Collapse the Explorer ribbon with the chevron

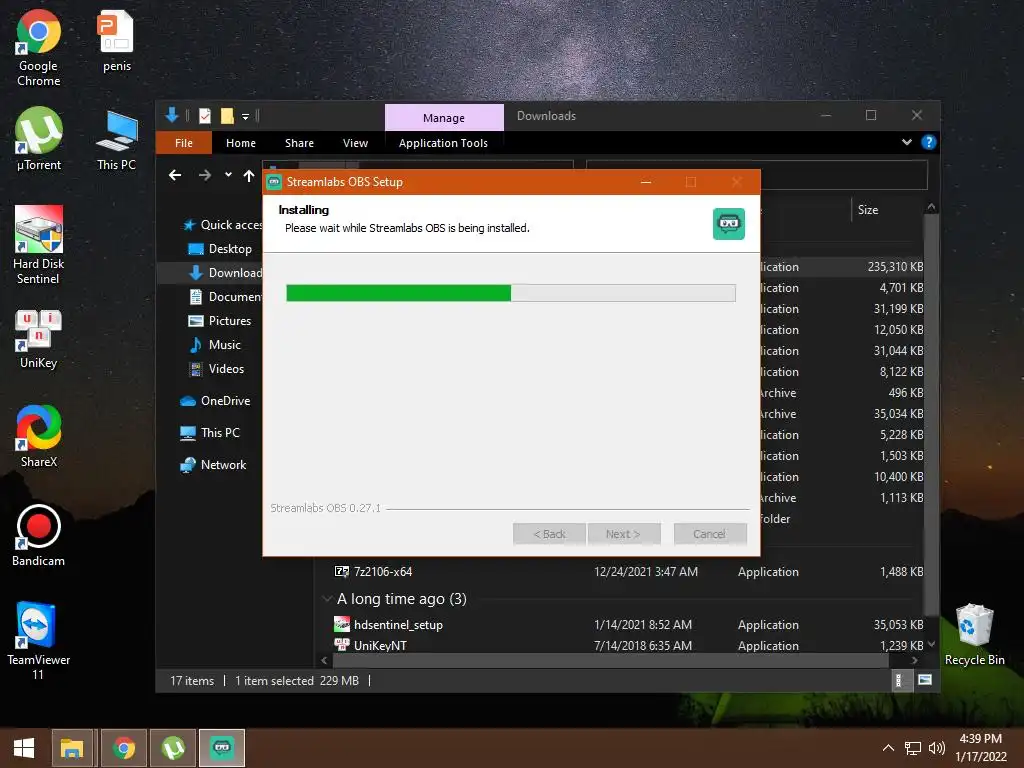[906, 142]
